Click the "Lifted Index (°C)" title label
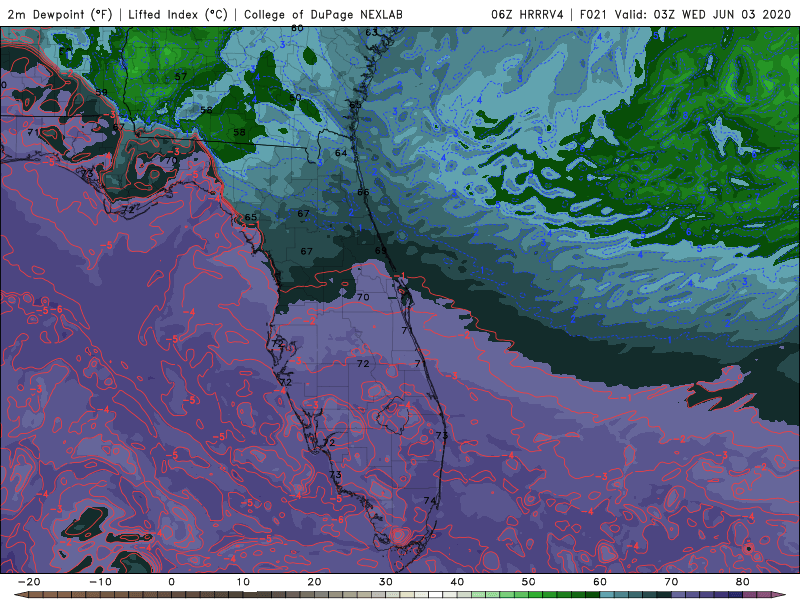The height and width of the screenshot is (600, 800). click(178, 15)
